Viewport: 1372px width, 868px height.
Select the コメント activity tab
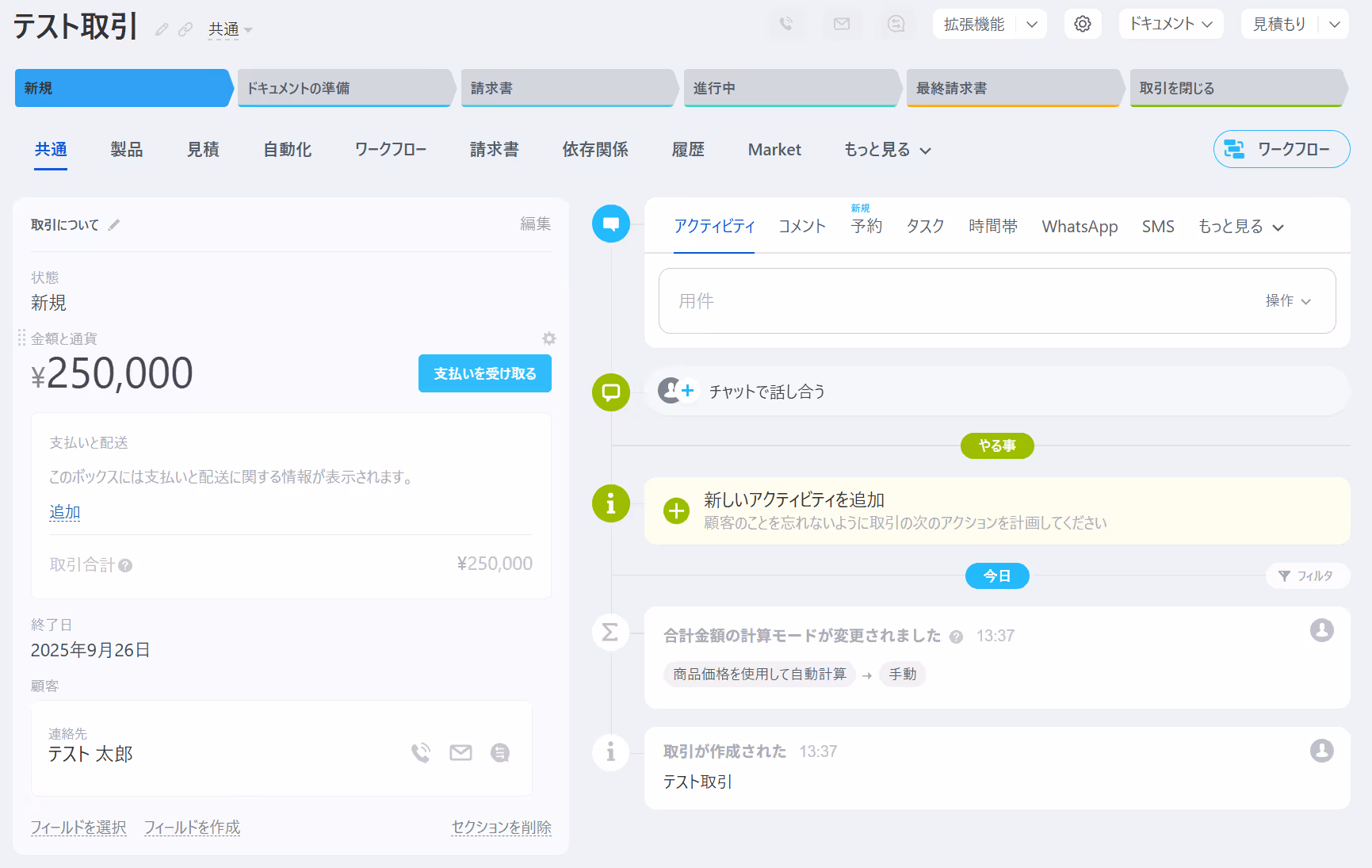(802, 227)
